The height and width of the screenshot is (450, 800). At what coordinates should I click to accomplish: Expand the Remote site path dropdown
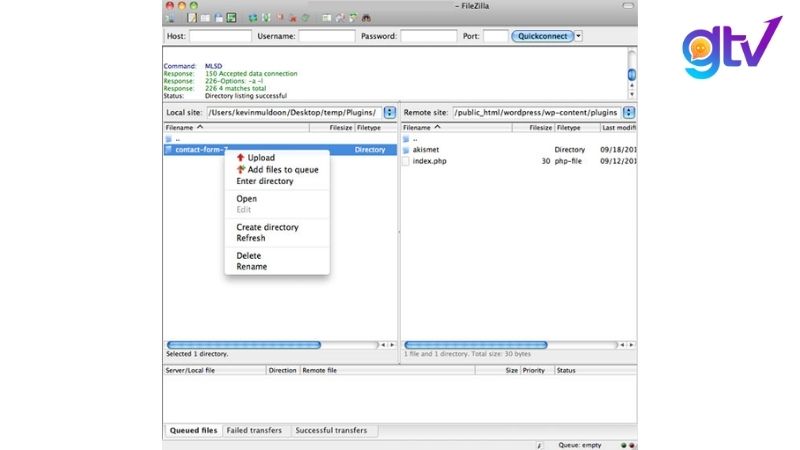[629, 113]
